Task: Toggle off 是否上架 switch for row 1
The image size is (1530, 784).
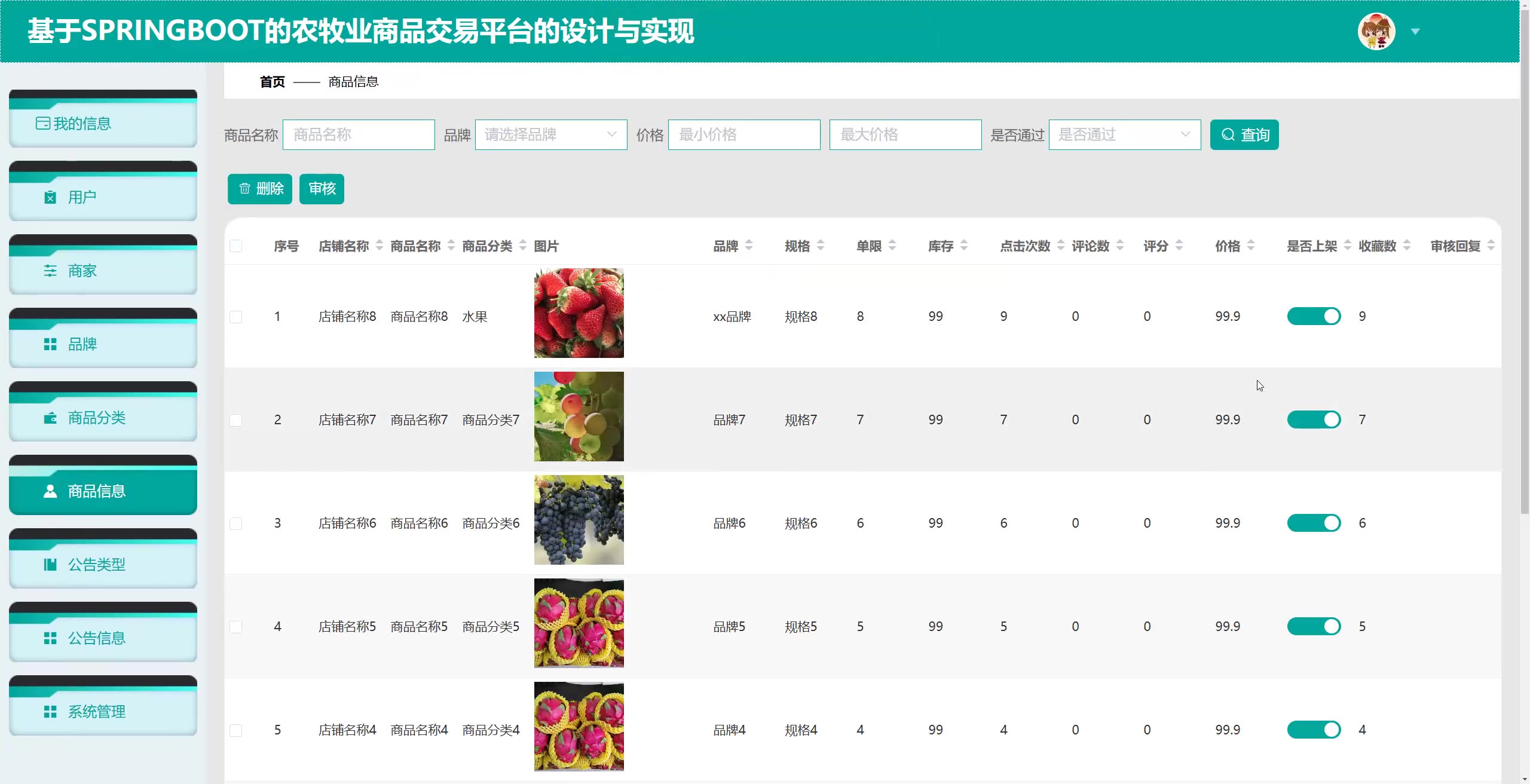Action: tap(1314, 316)
